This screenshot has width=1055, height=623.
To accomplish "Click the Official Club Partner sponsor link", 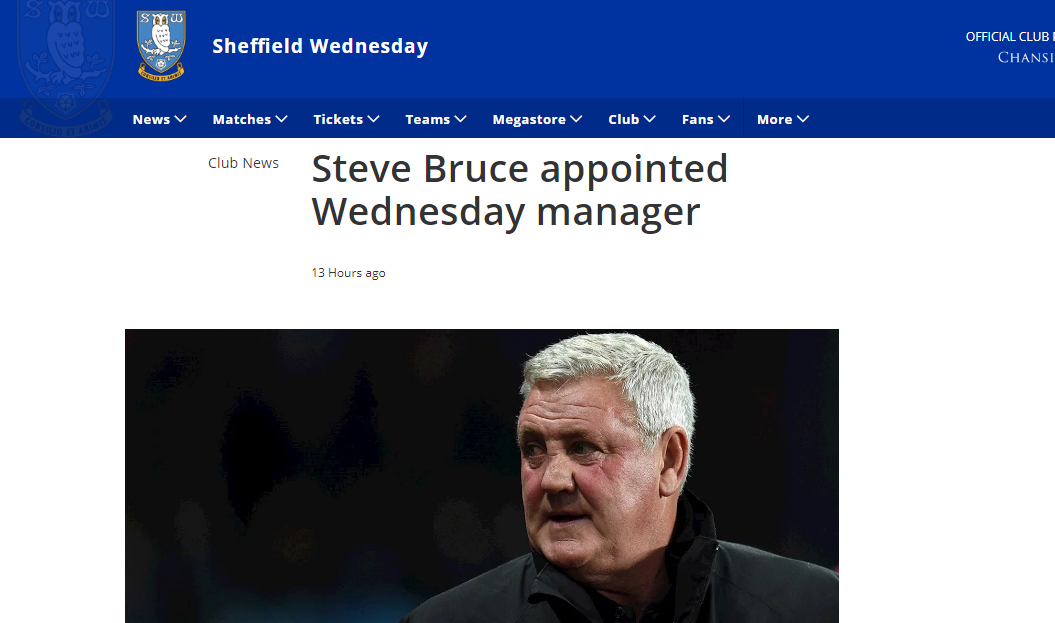I will coord(1010,47).
